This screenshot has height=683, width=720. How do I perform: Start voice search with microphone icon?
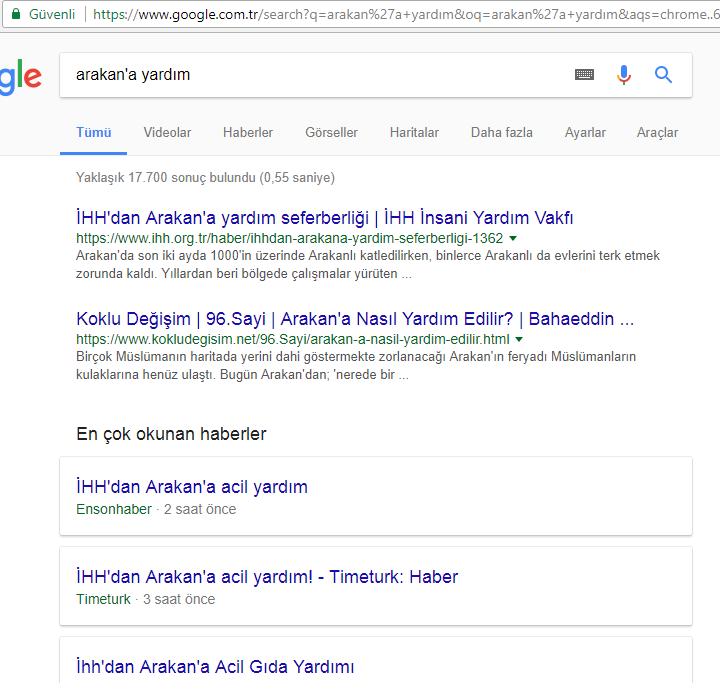pyautogui.click(x=624, y=75)
